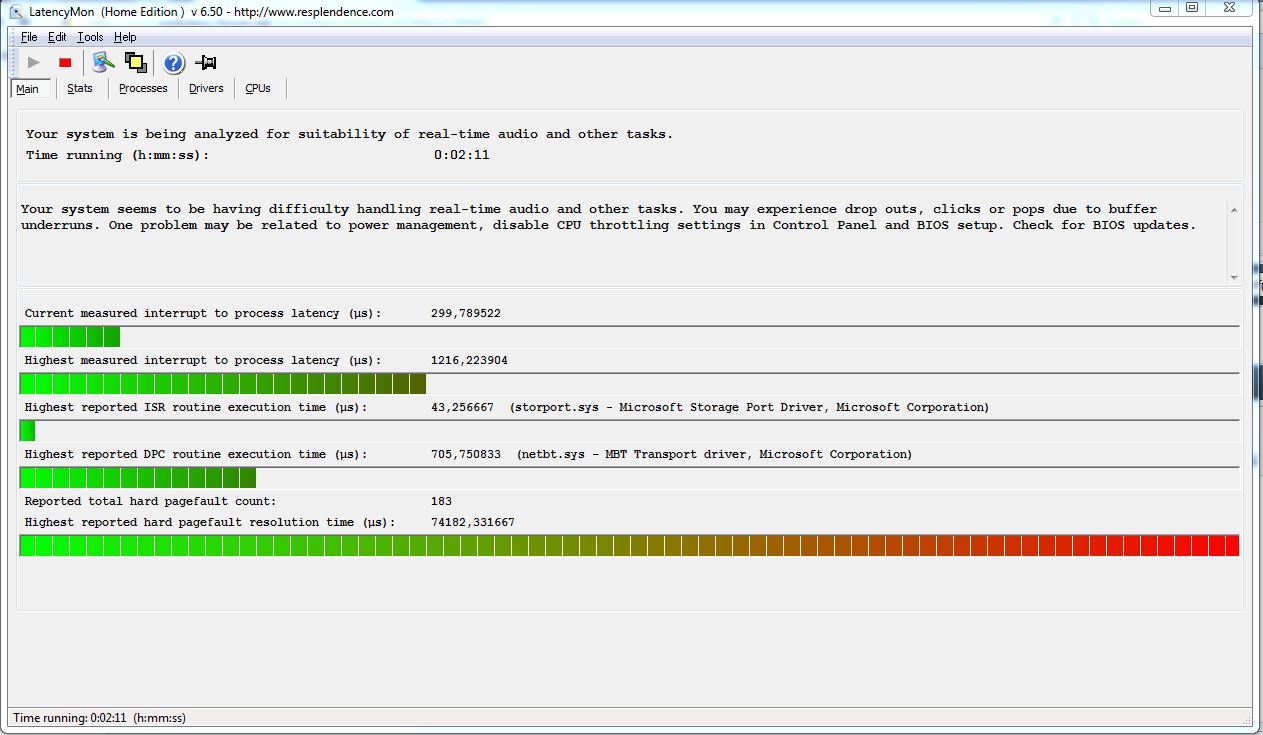Click the pin icon in the toolbar
This screenshot has height=735, width=1263.
206,63
